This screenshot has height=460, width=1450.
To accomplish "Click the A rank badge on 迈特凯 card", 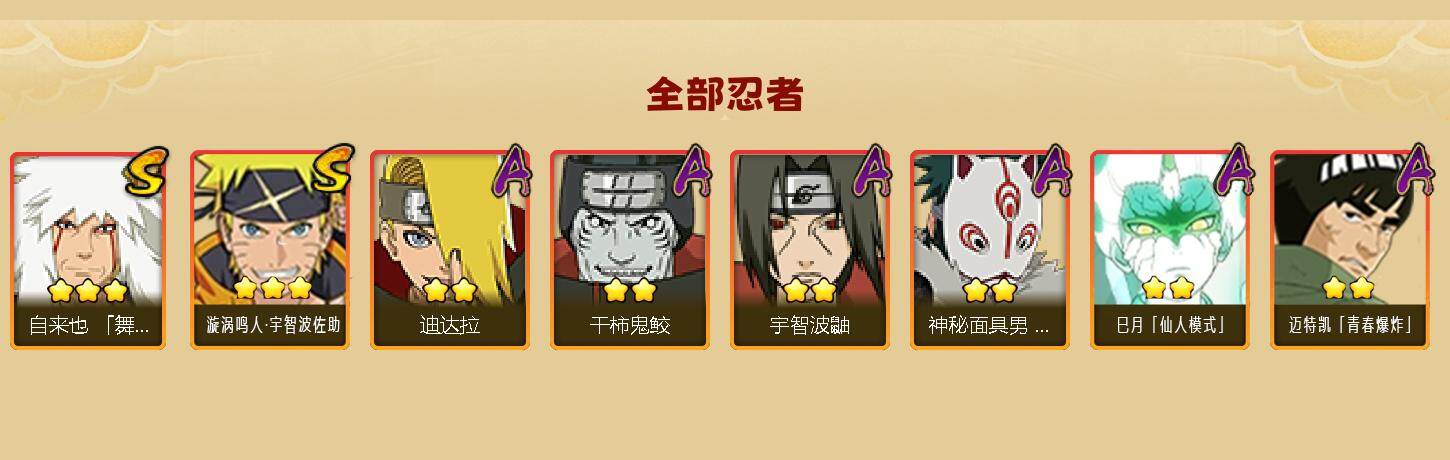I will click(1412, 170).
